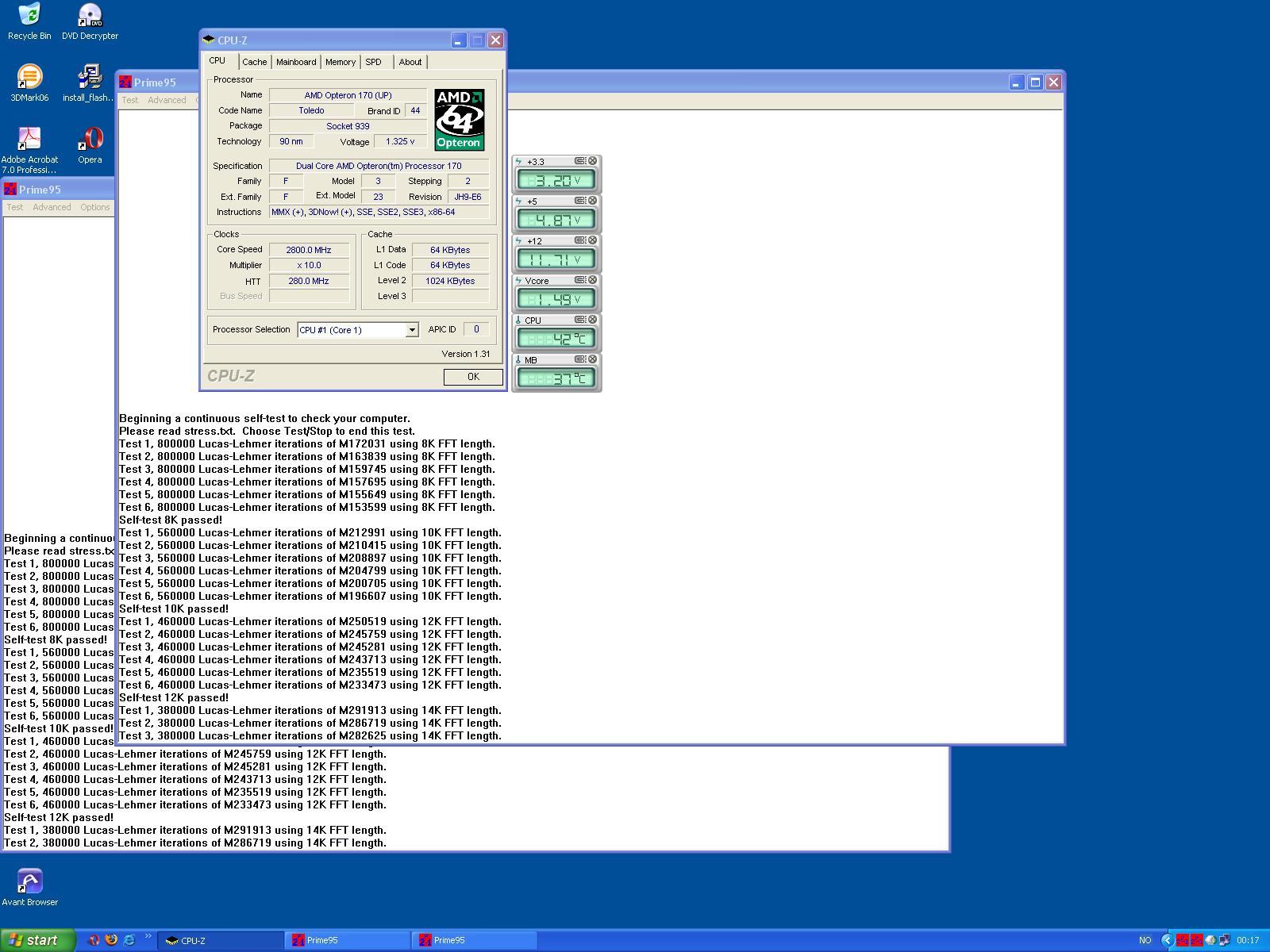Switch to the Mainboard tab in CPU-Z

296,62
